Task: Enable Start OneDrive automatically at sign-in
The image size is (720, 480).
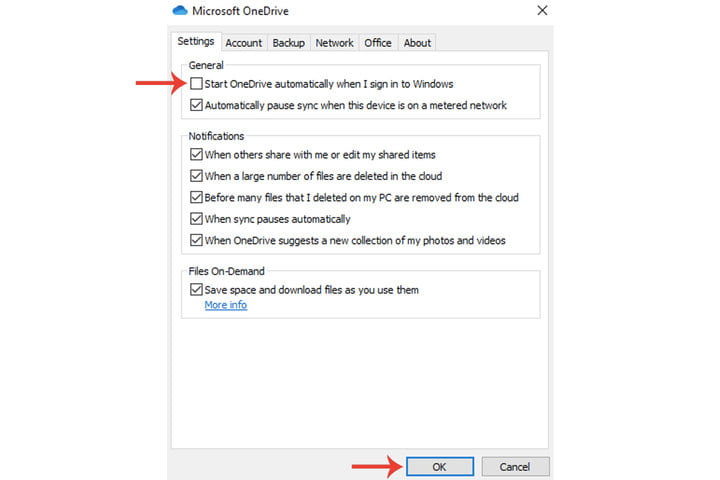Action: click(196, 85)
